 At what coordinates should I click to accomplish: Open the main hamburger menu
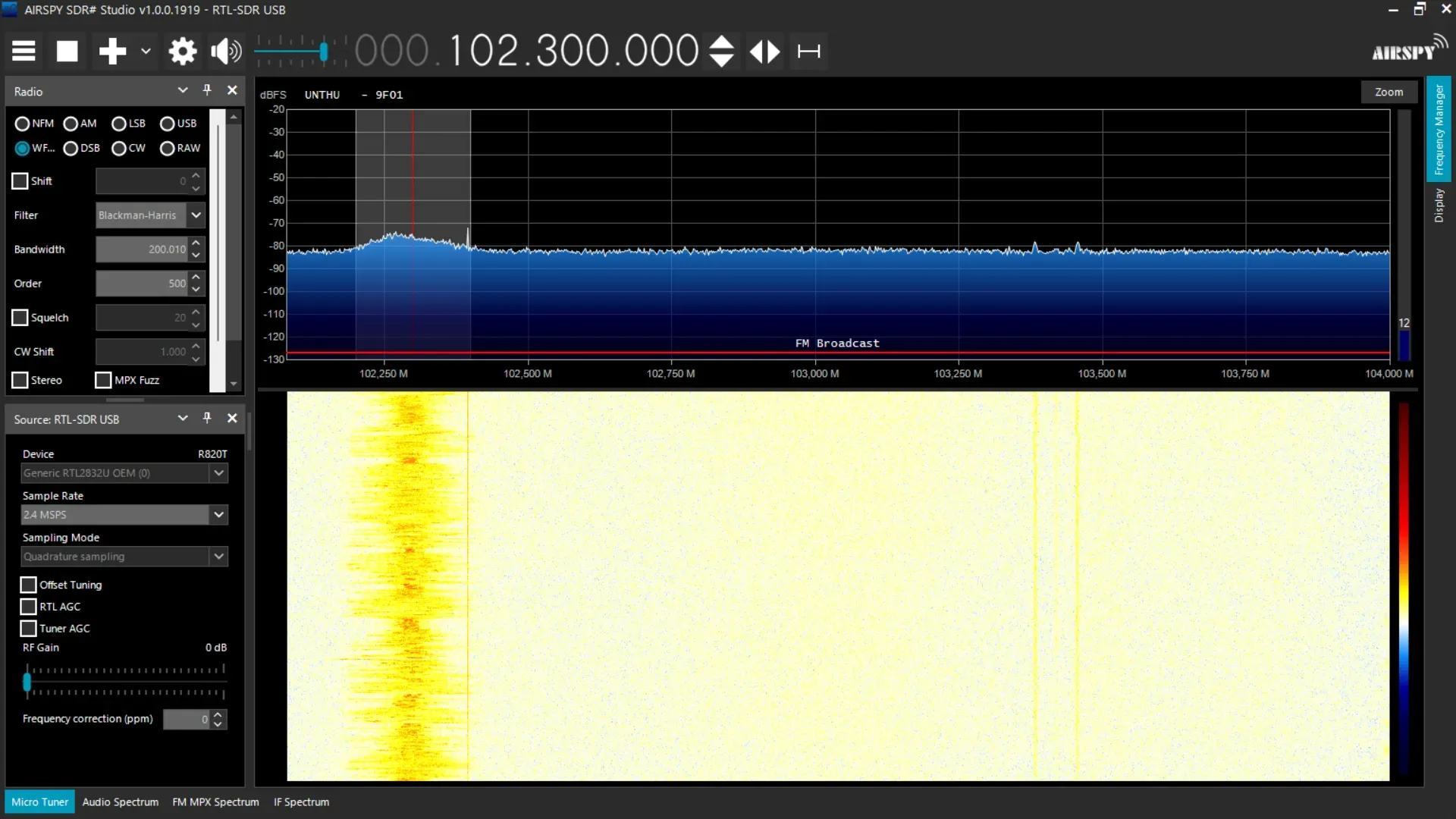point(23,51)
